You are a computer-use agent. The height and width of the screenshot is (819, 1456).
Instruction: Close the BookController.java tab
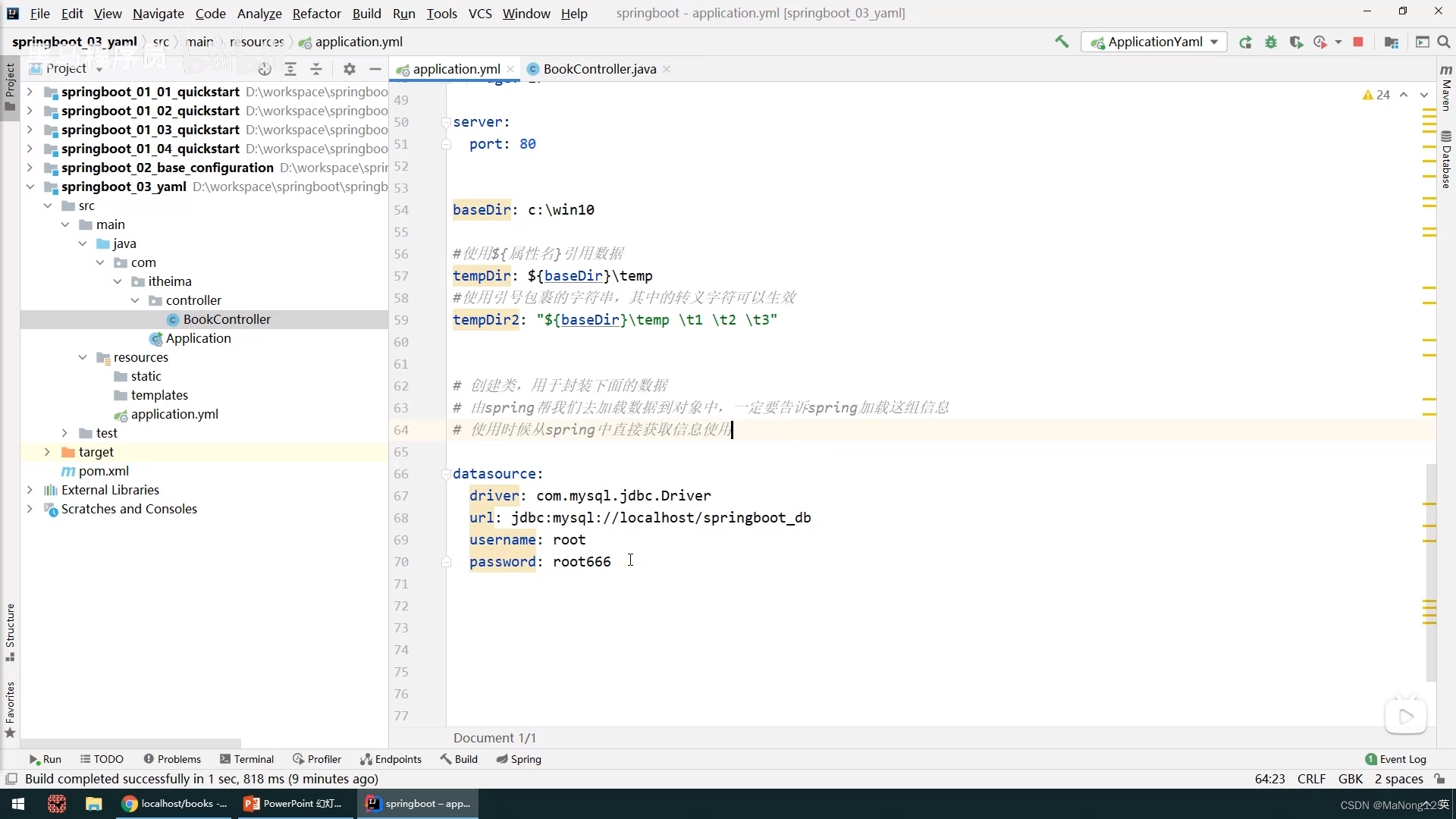tap(667, 69)
